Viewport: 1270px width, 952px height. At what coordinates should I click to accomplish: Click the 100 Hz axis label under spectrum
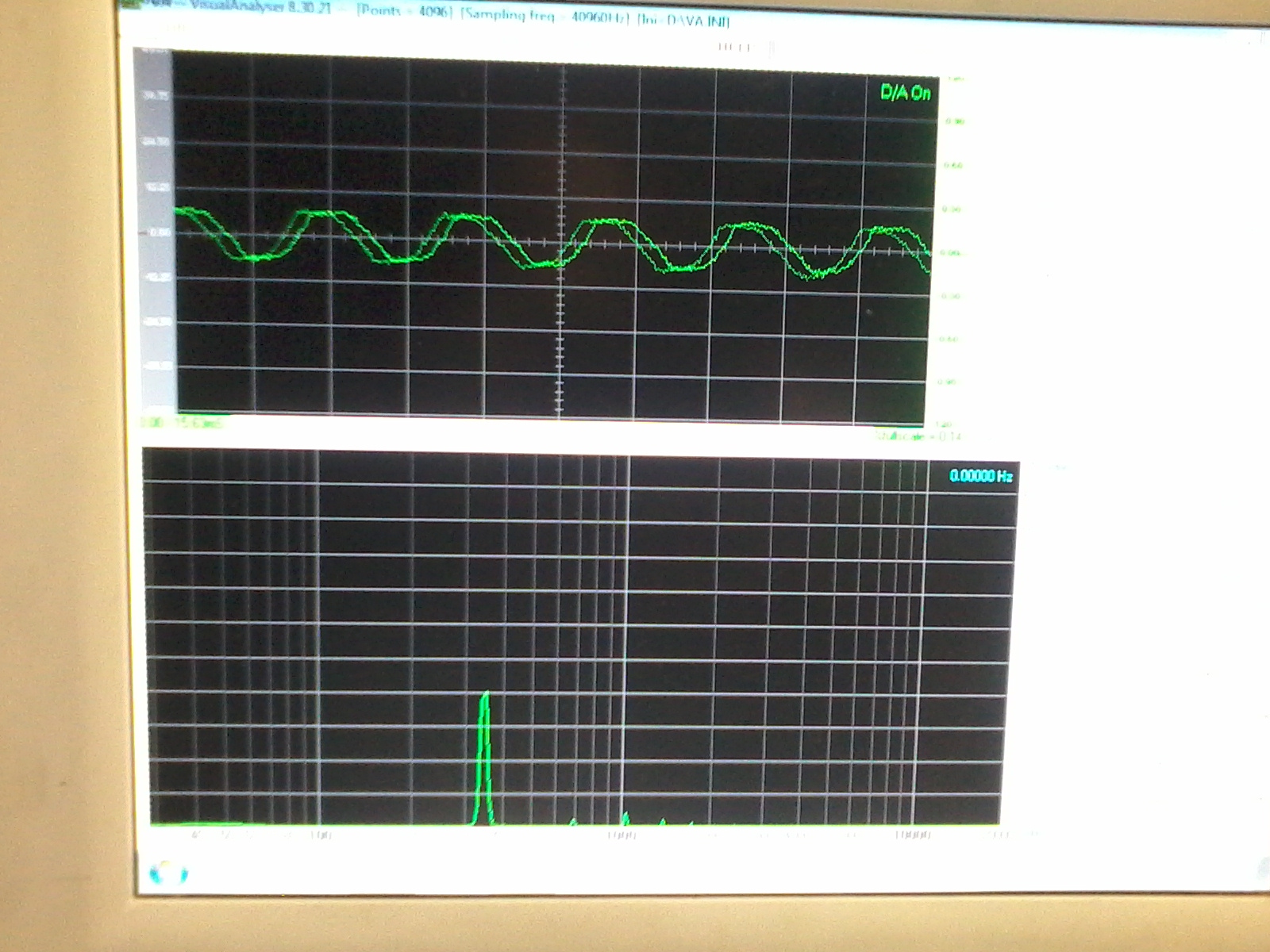[320, 835]
